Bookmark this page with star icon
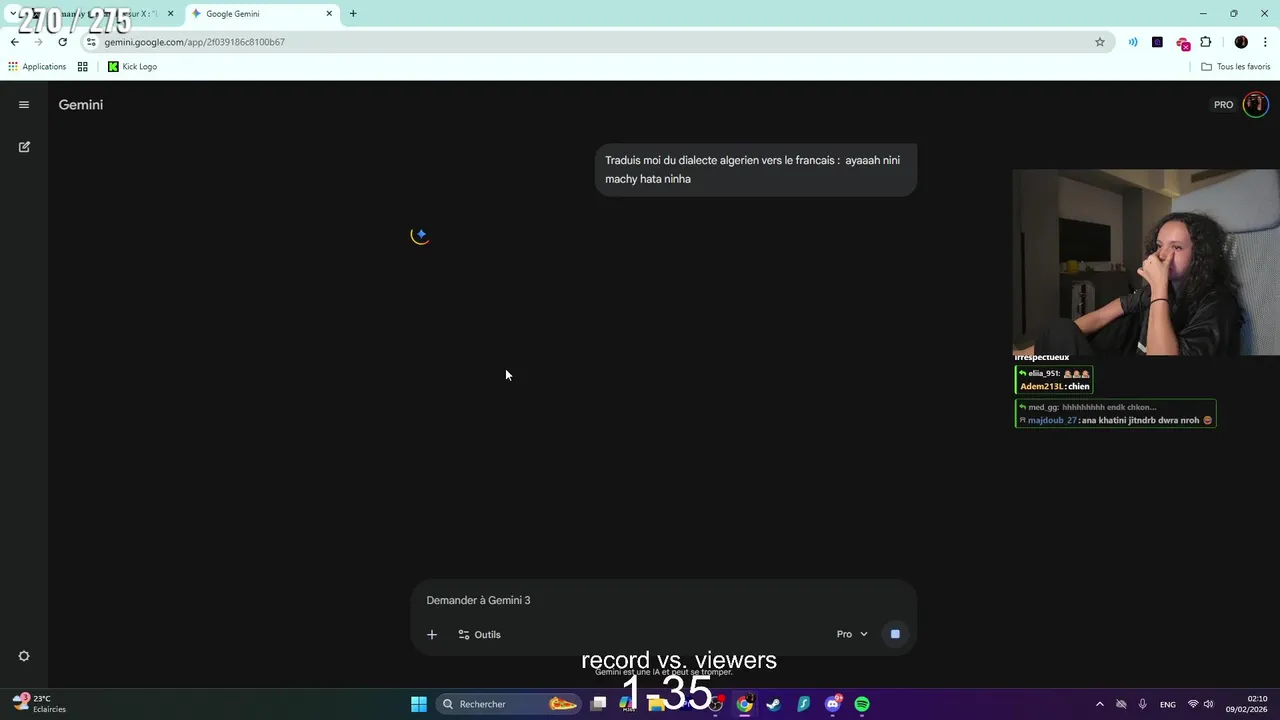The height and width of the screenshot is (720, 1280). coord(1100,42)
